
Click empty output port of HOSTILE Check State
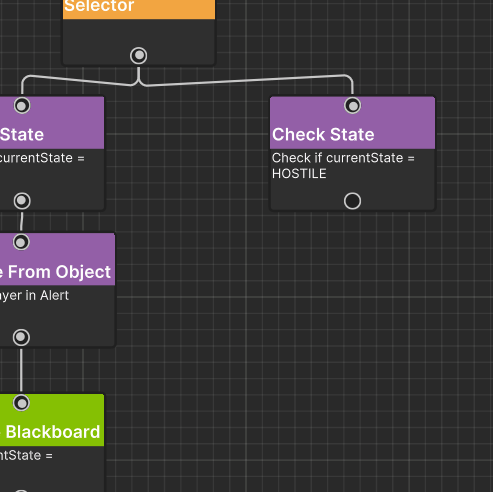(352, 201)
